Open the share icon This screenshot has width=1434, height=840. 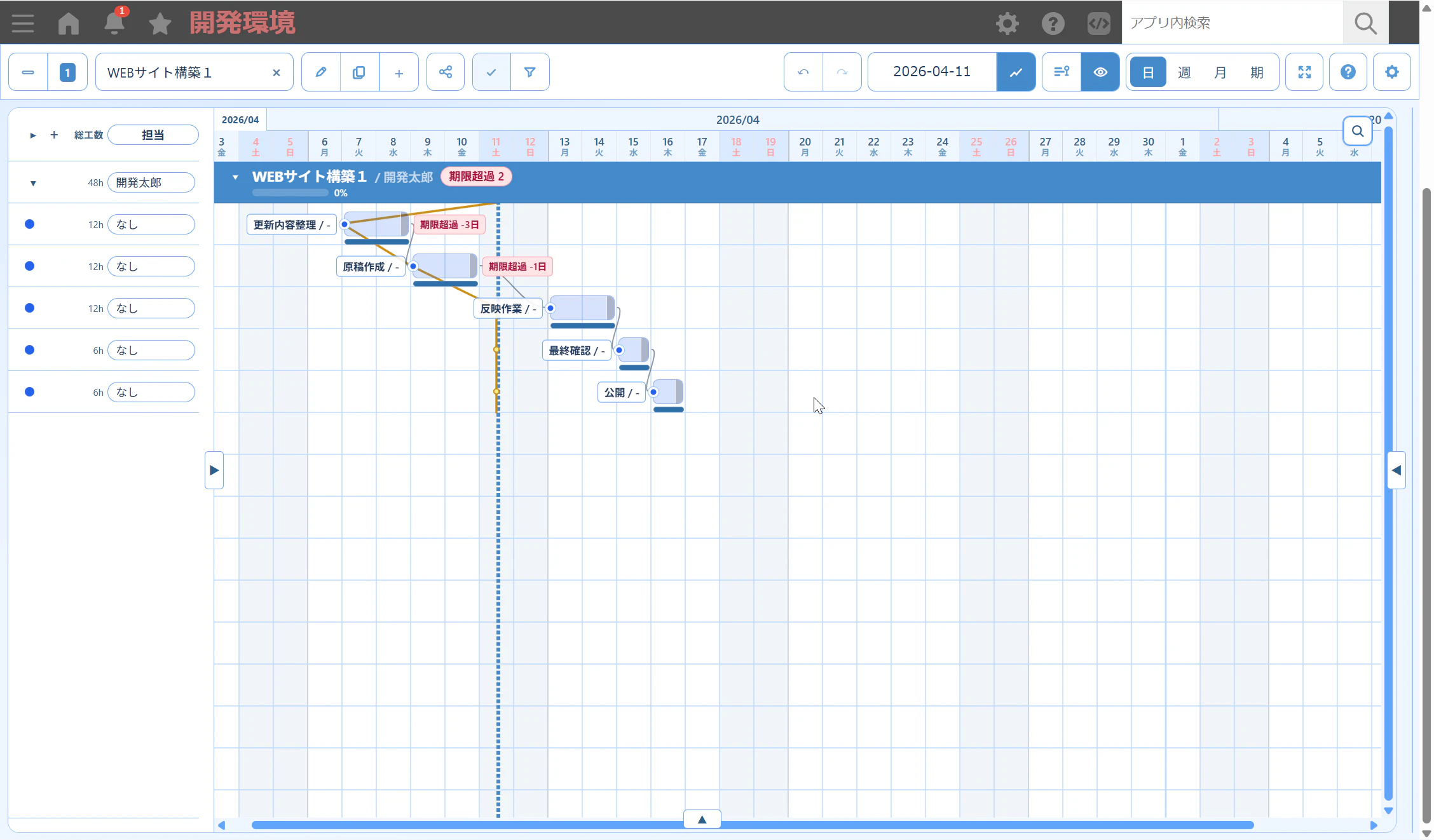pos(446,72)
